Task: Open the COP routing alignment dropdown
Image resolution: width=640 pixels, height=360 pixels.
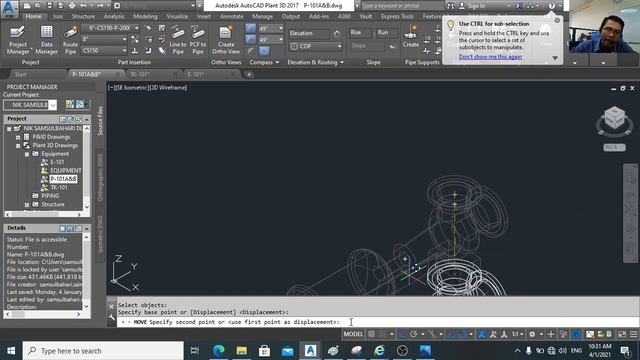Action: pos(316,46)
